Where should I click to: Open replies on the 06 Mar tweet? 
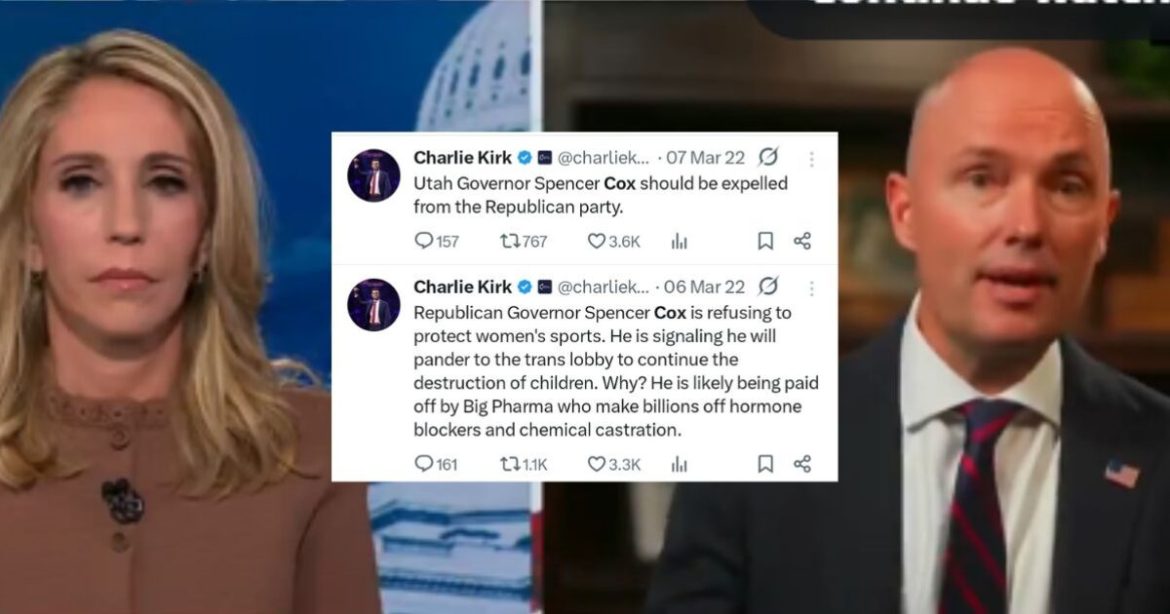point(436,464)
